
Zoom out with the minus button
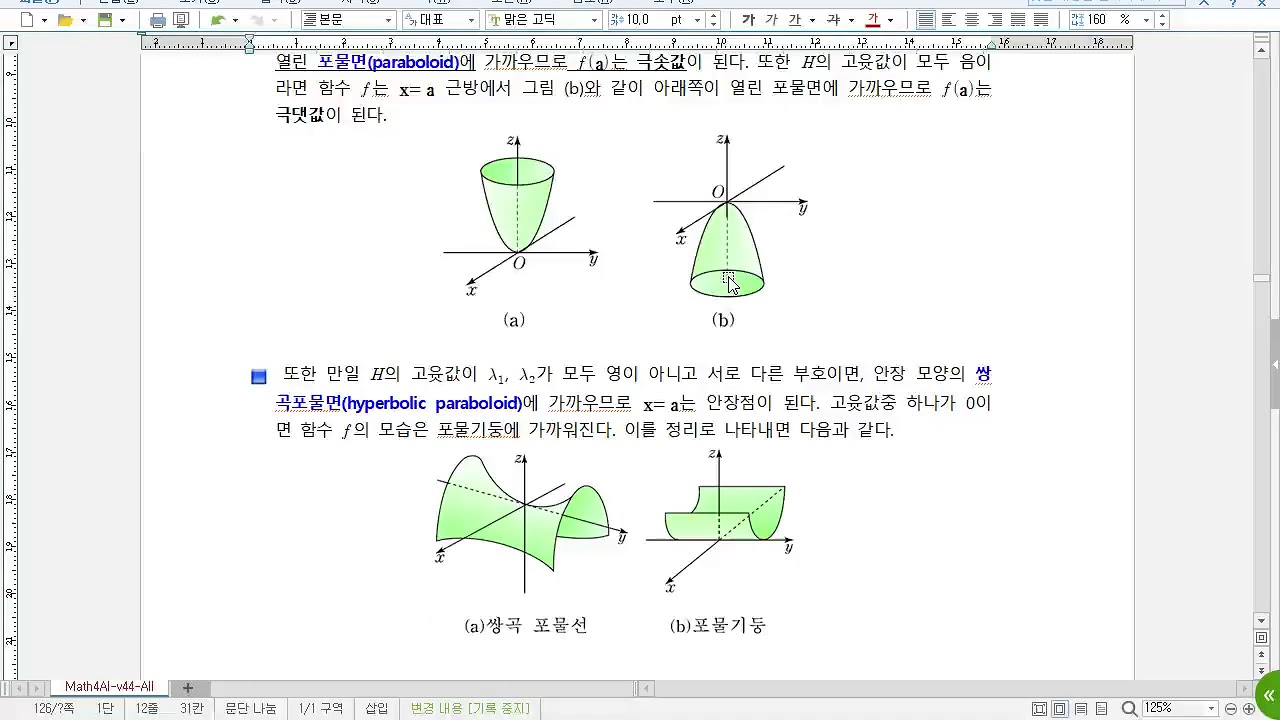(x=1233, y=708)
